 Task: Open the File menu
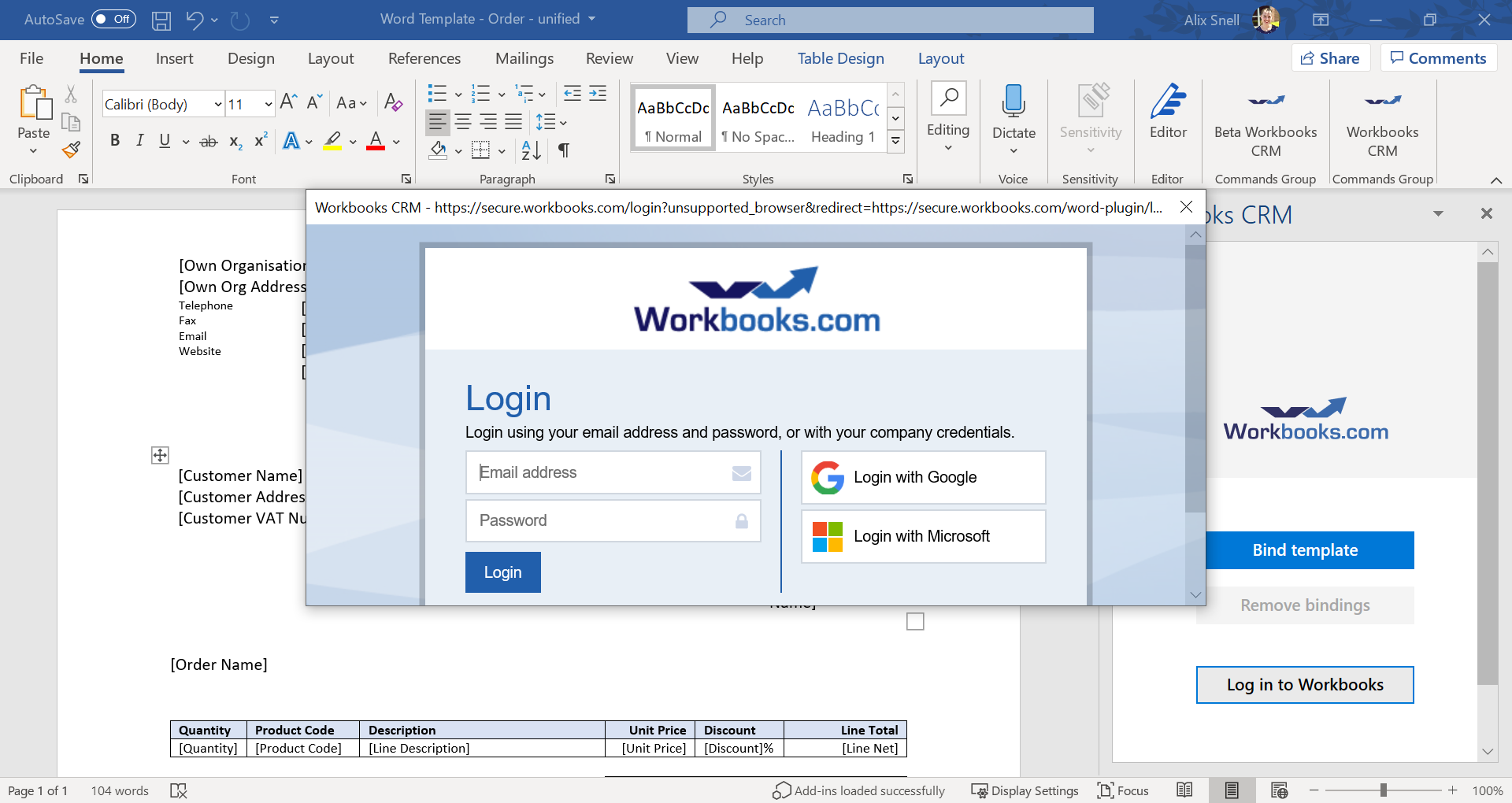point(31,58)
